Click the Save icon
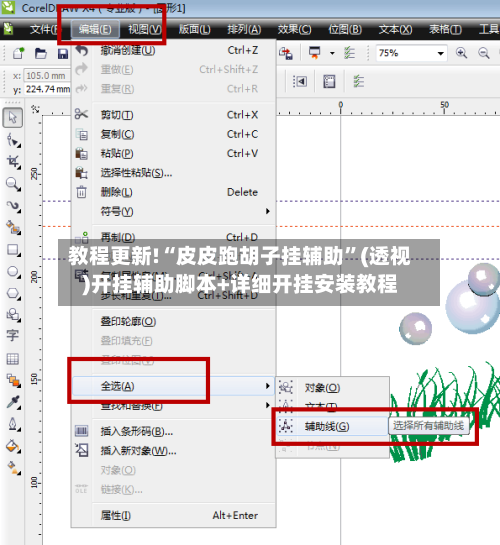Viewport: 500px width, 545px height. pos(63,54)
